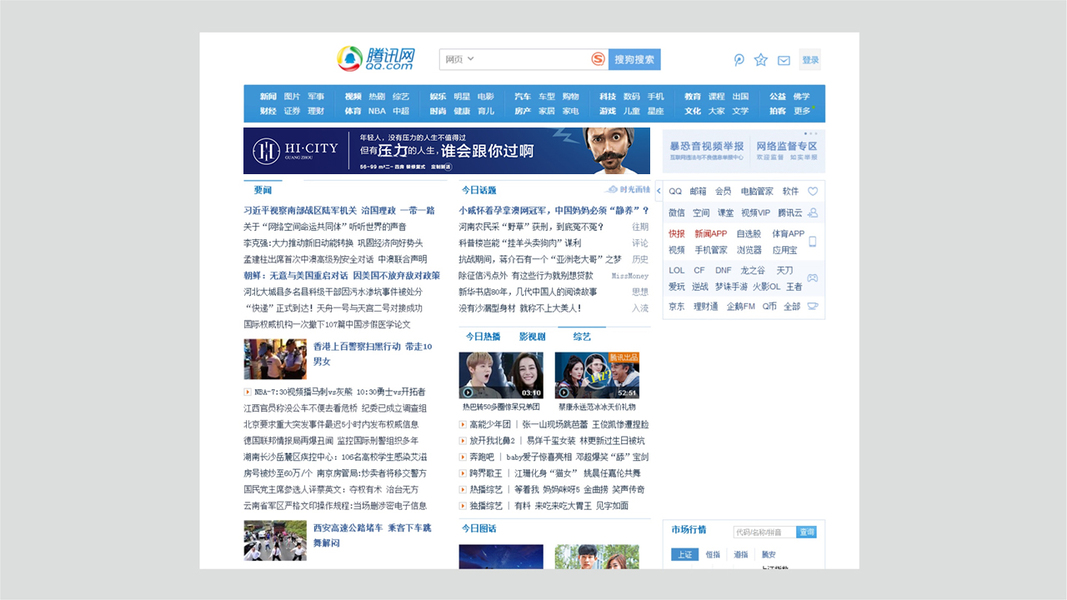Viewport: 1067px width, 600px height.
Task: Open the Tencent Weibo icon in header
Action: 739,60
